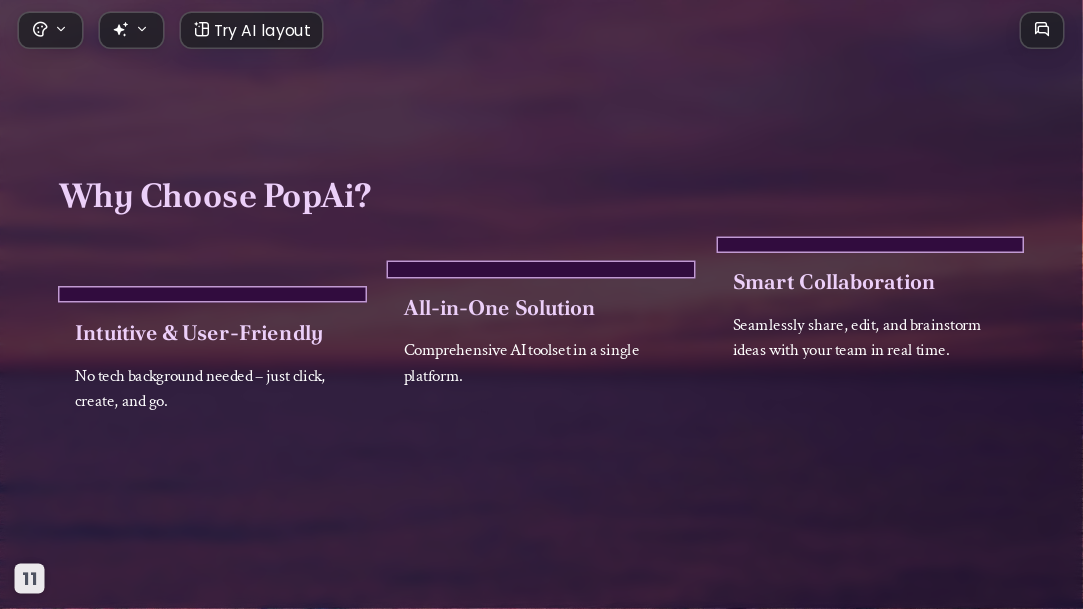Click the Try AI layout button
The width and height of the screenshot is (1083, 609).
(251, 30)
